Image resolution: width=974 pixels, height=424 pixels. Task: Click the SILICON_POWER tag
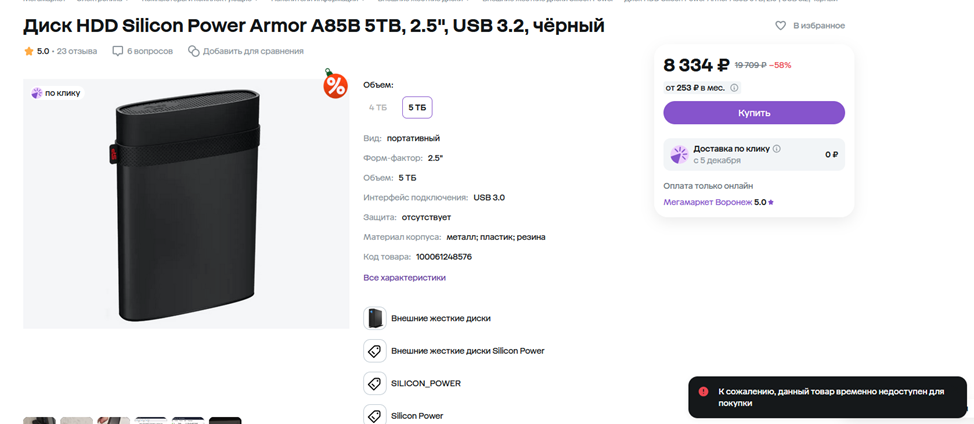[426, 383]
